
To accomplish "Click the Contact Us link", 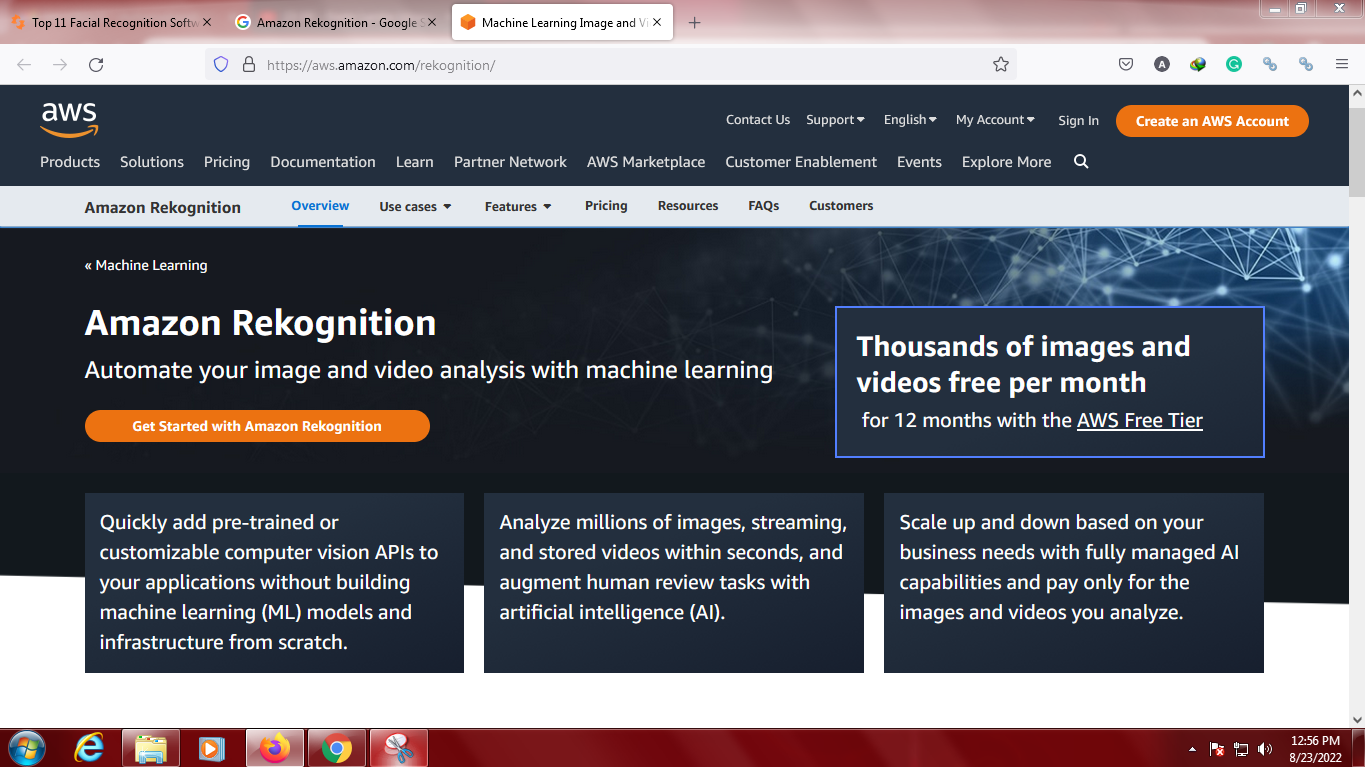I will coord(758,120).
